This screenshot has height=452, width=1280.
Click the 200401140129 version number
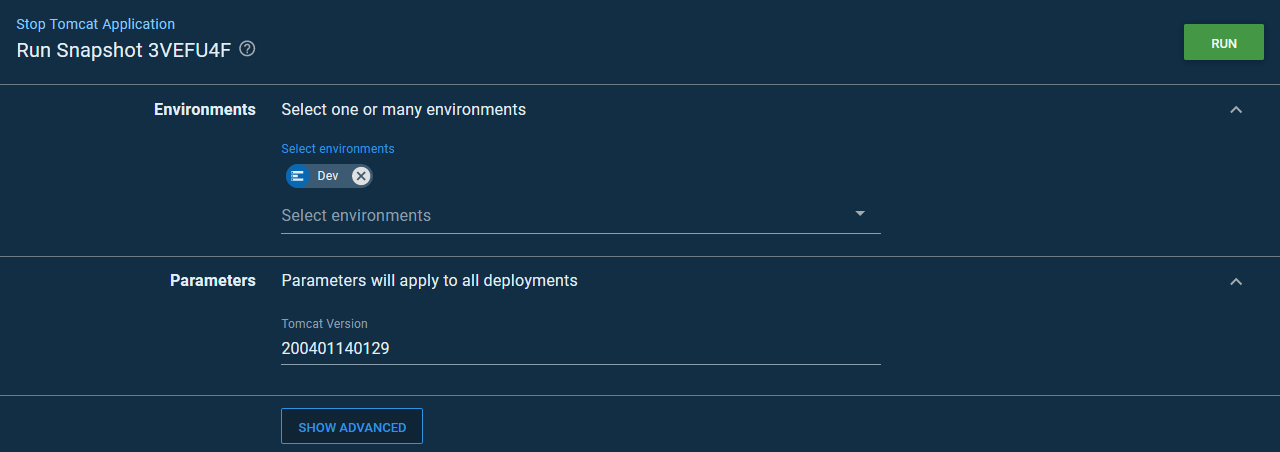click(x=335, y=348)
